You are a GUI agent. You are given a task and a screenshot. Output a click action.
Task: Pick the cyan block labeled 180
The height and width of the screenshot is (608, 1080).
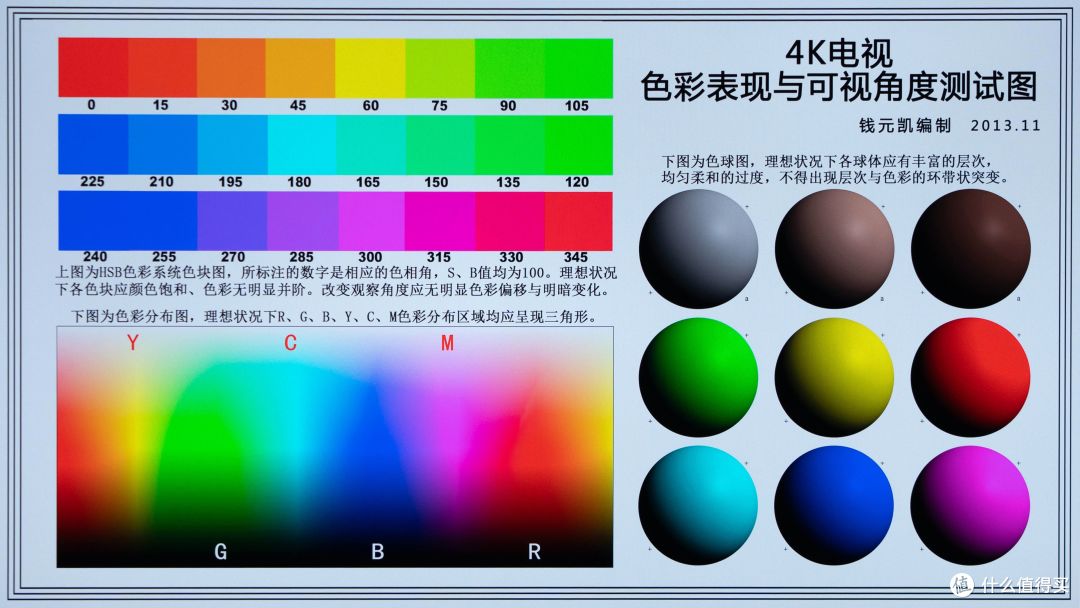(x=302, y=145)
